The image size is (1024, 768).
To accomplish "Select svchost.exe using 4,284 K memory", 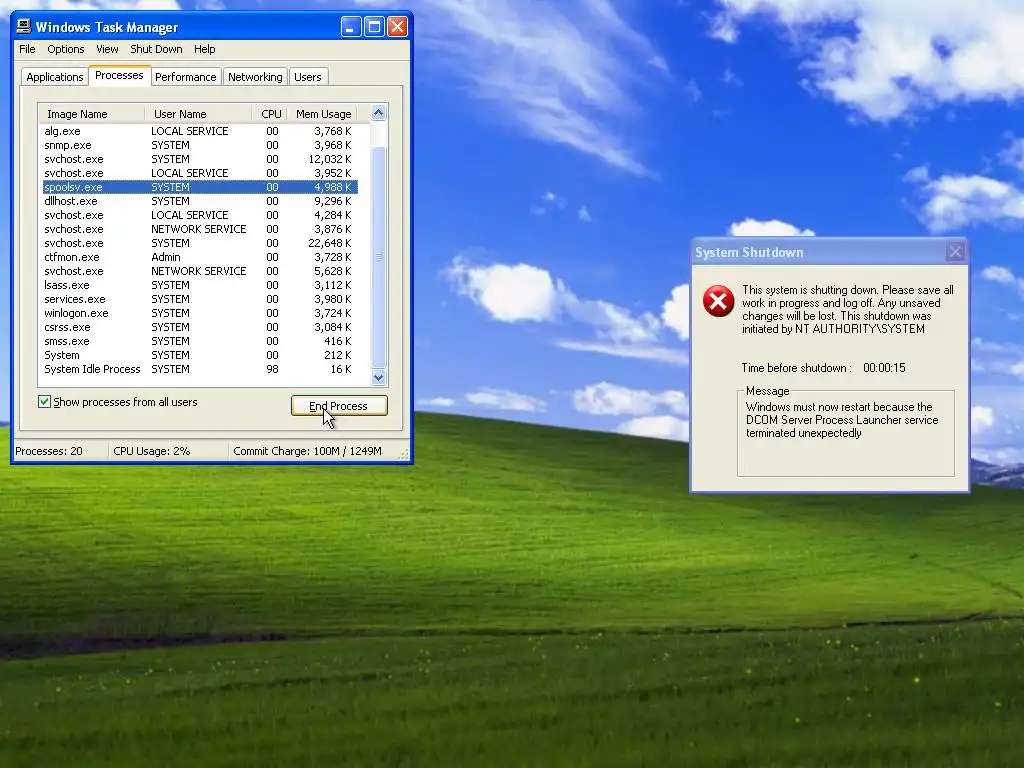I will (x=200, y=215).
